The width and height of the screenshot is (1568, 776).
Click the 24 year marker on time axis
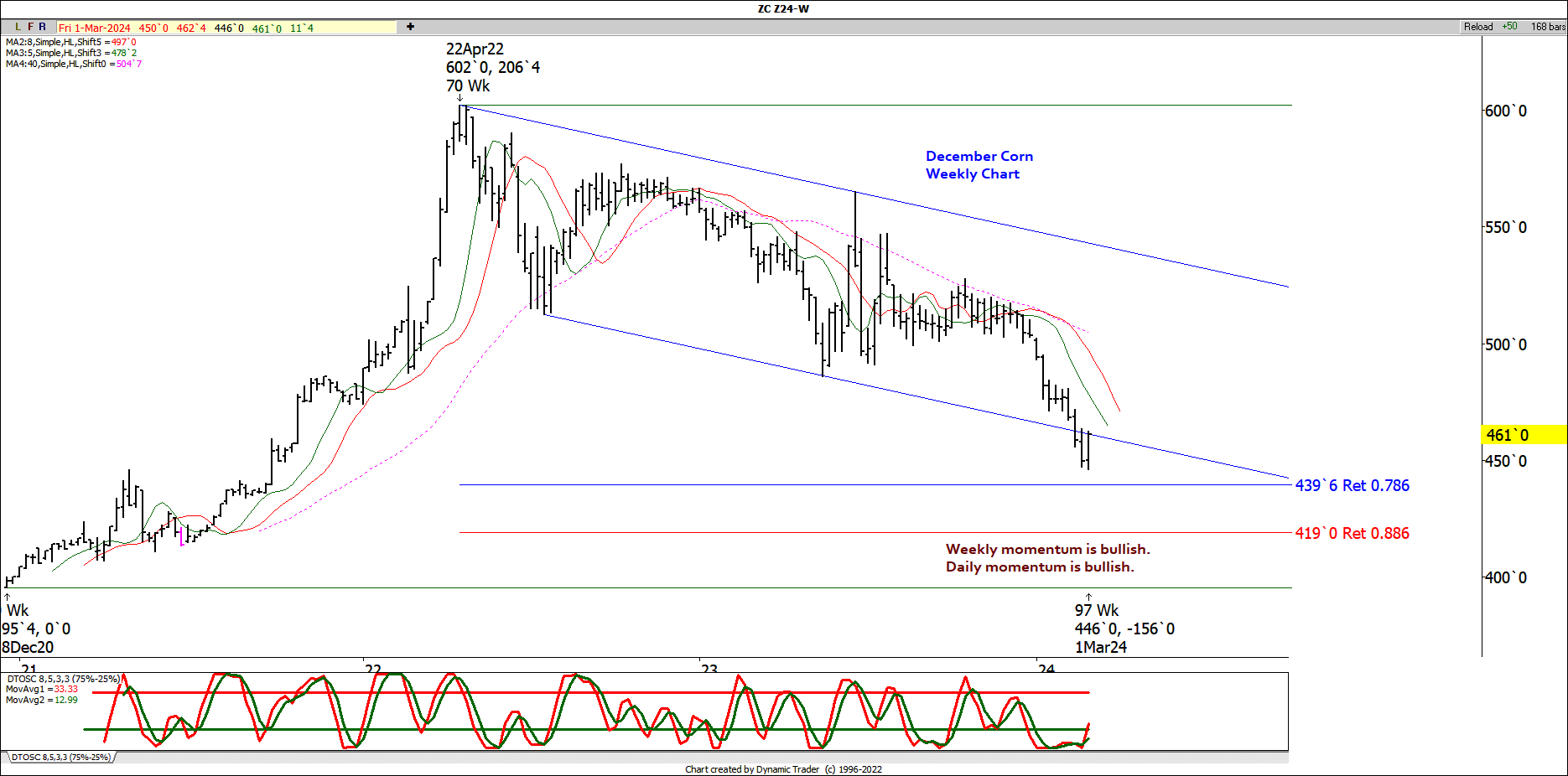pyautogui.click(x=1046, y=669)
